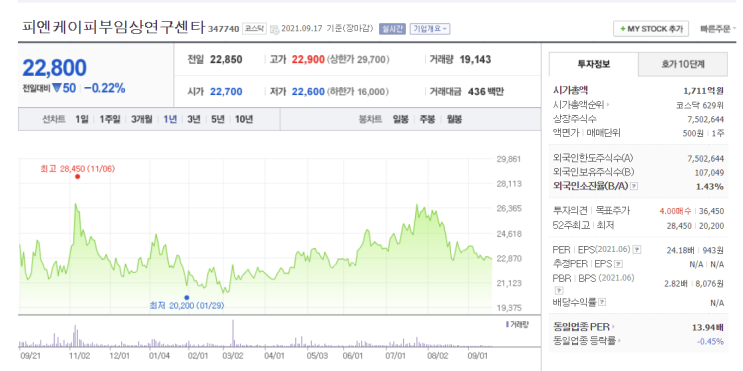This screenshot has height=371, width=743.
Task: Open the 호가10단계 tab
Action: [683, 64]
